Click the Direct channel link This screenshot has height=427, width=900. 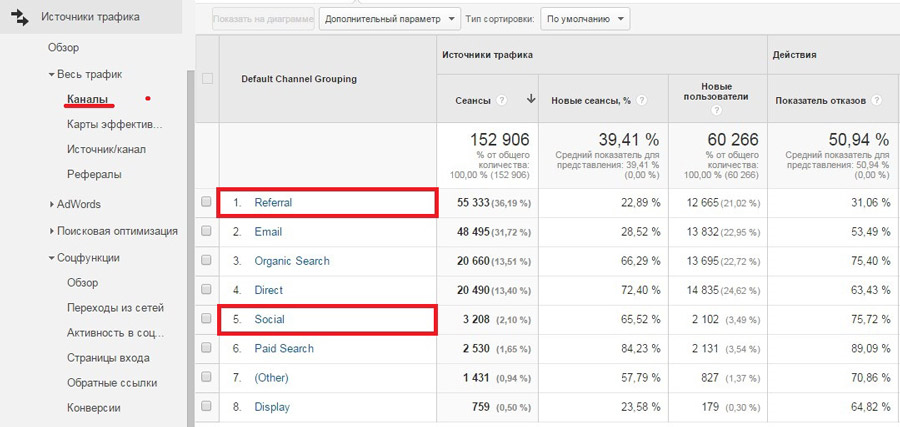click(270, 290)
